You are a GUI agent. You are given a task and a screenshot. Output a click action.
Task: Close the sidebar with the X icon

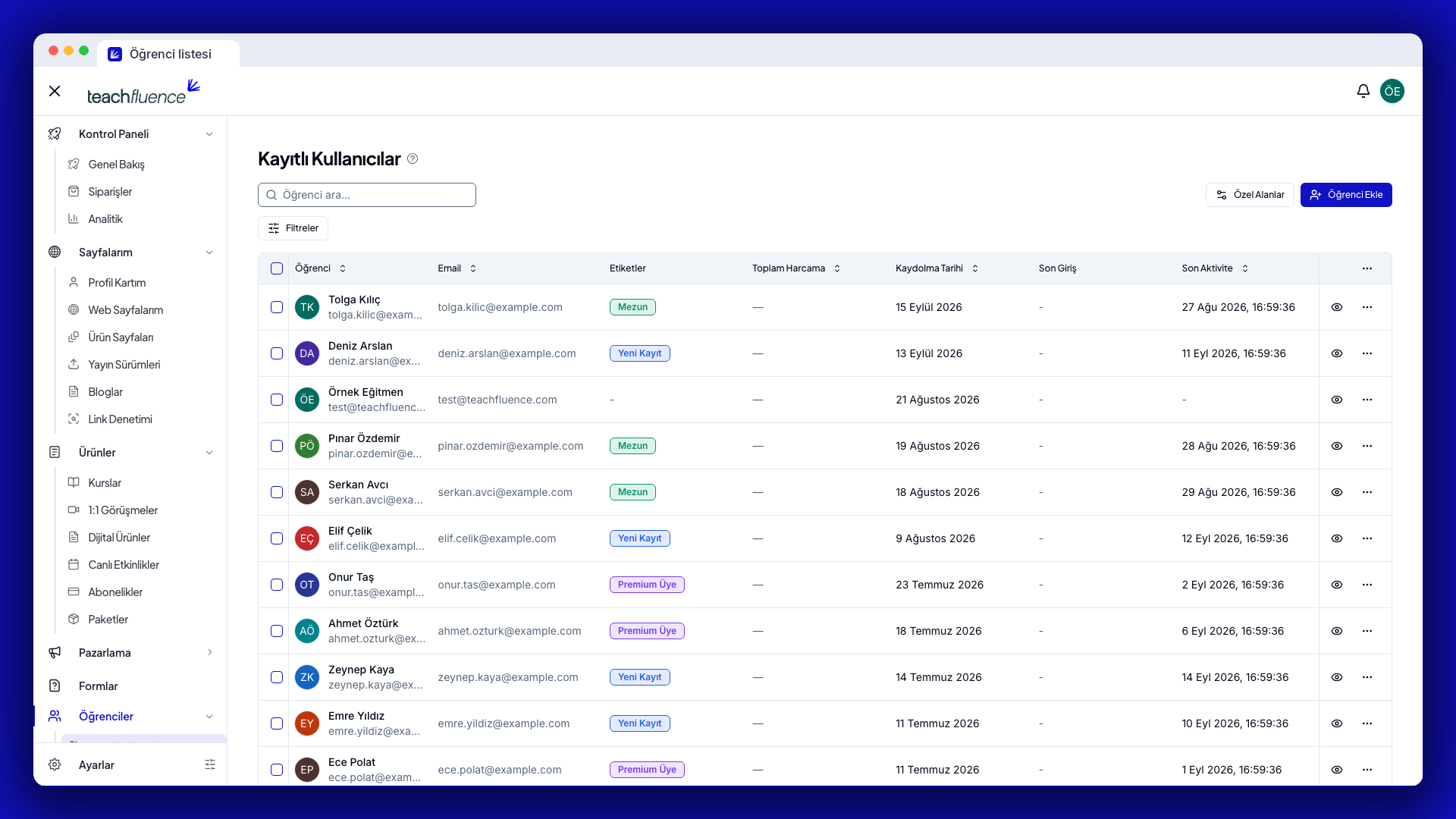pos(55,91)
